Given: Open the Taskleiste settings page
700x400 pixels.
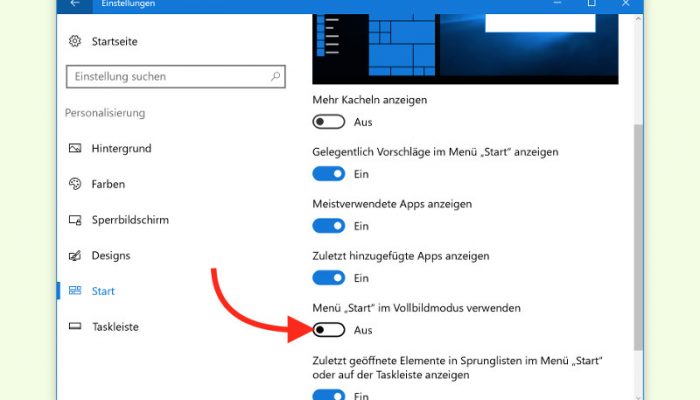Looking at the screenshot, I should click(115, 327).
